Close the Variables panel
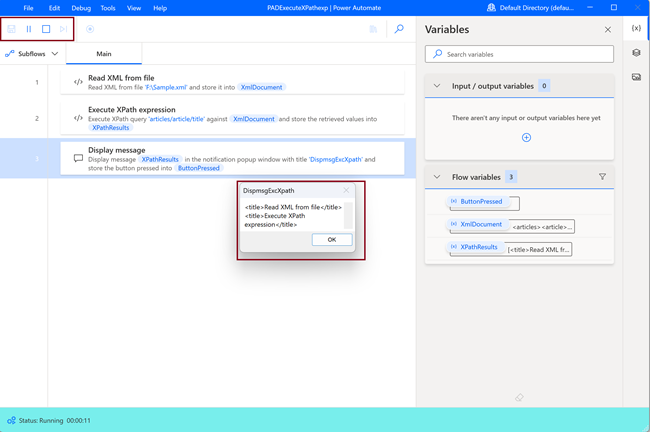This screenshot has height=432, width=650. 608,30
